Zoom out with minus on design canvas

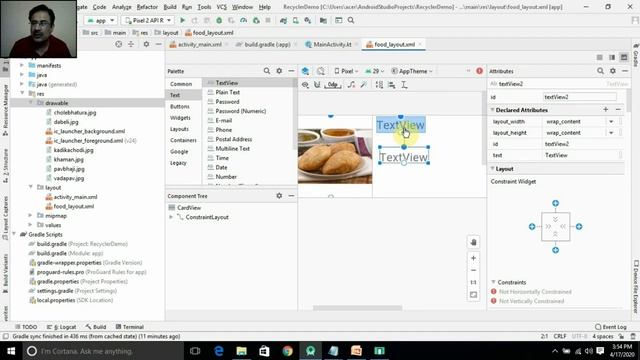click(473, 270)
